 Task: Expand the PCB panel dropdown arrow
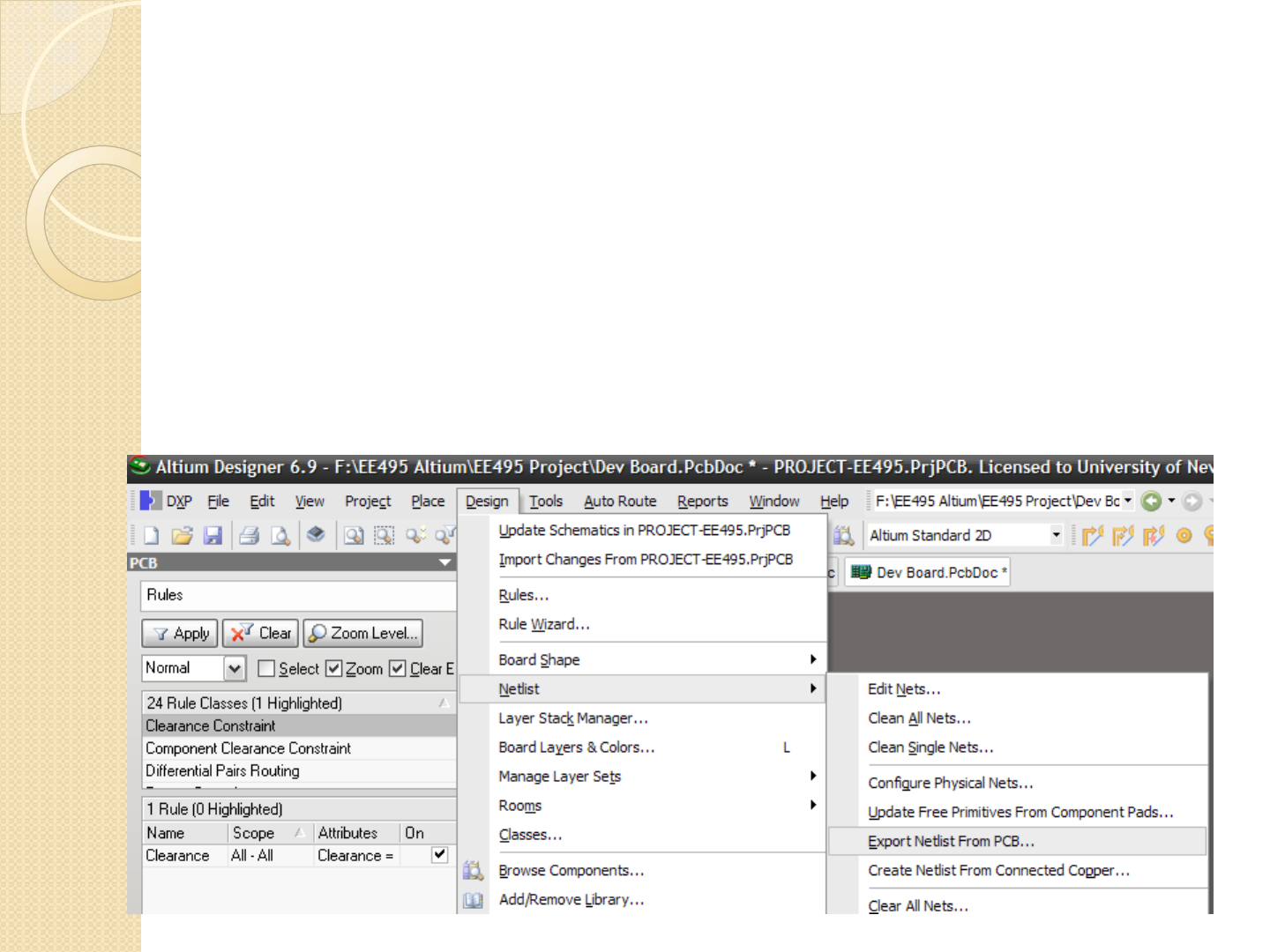pyautogui.click(x=444, y=562)
